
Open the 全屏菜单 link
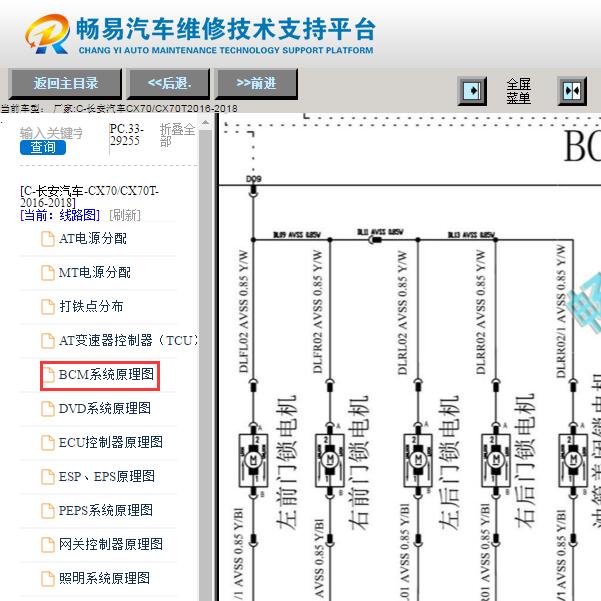[x=519, y=91]
